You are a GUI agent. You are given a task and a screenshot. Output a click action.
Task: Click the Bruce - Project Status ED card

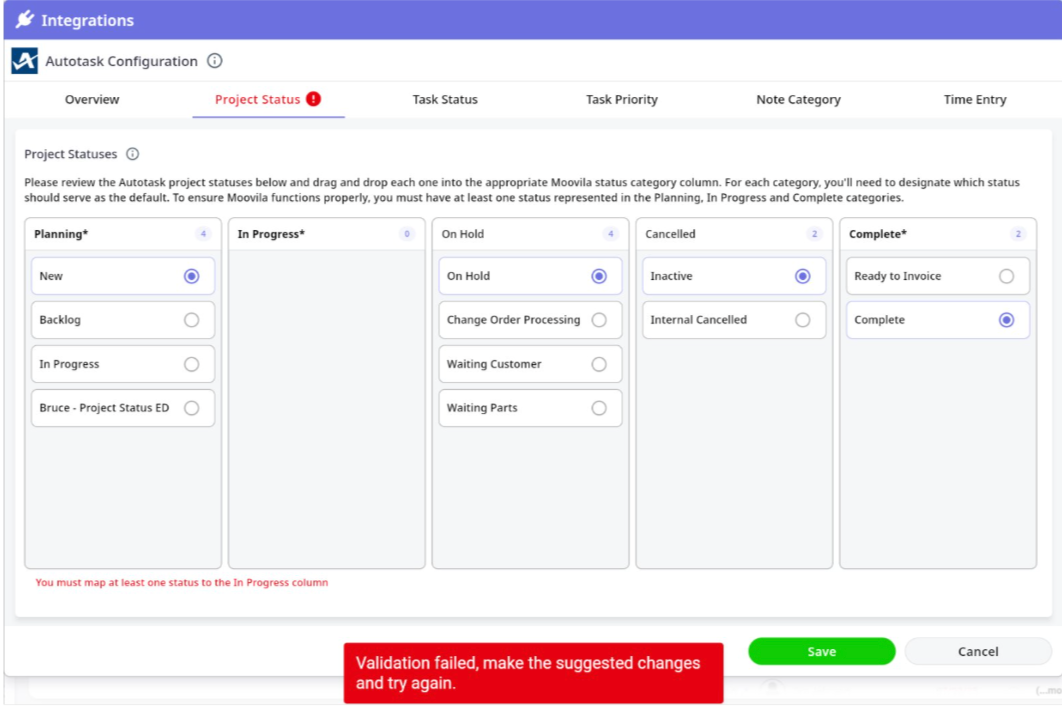(104, 408)
